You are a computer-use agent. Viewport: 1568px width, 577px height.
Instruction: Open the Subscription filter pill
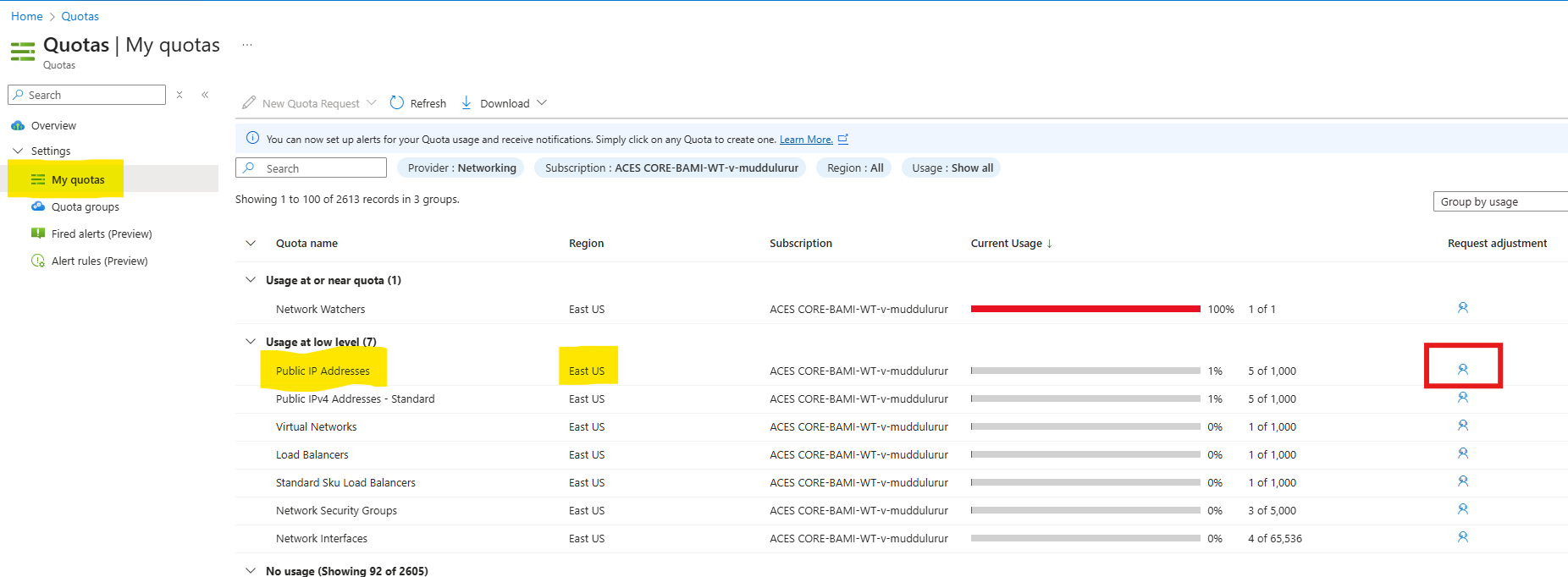pos(671,168)
